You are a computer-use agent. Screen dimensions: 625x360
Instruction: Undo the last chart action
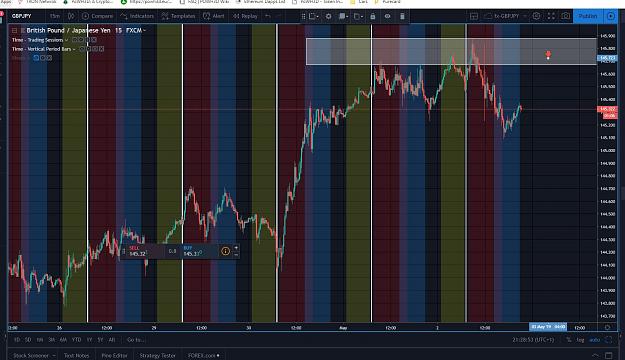[x=268, y=16]
